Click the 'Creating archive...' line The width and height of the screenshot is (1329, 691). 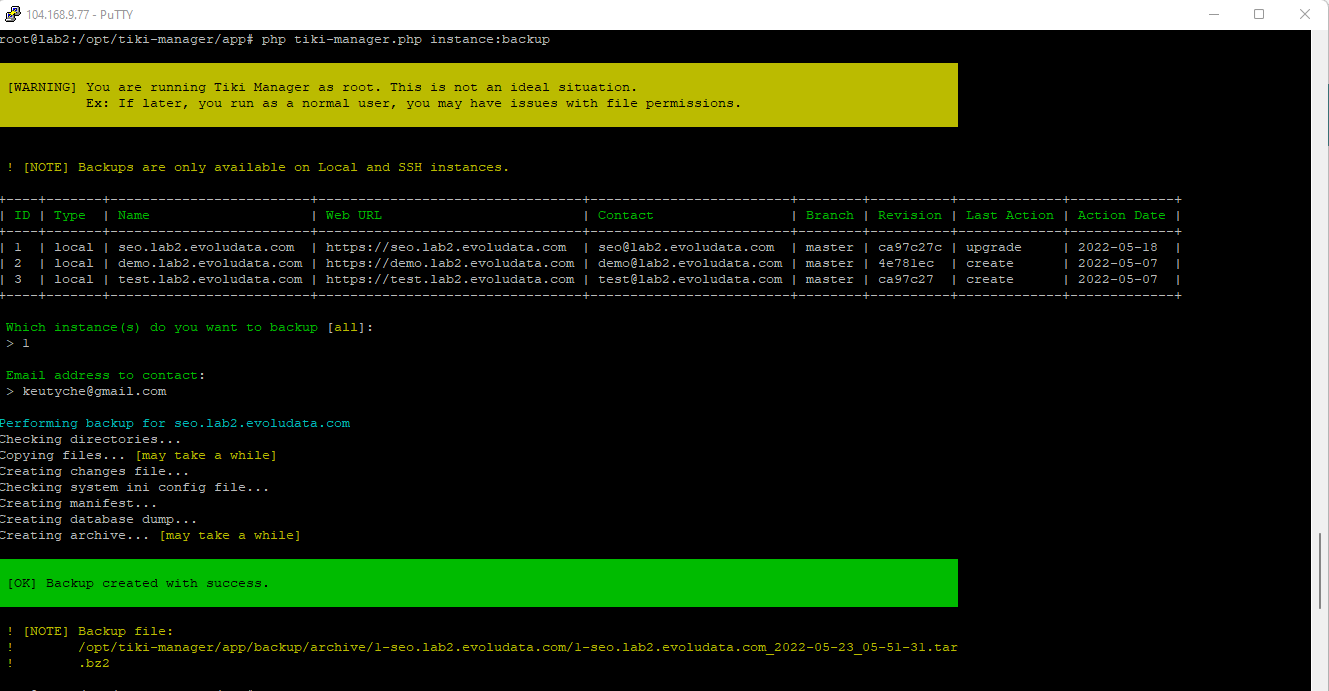click(x=151, y=535)
